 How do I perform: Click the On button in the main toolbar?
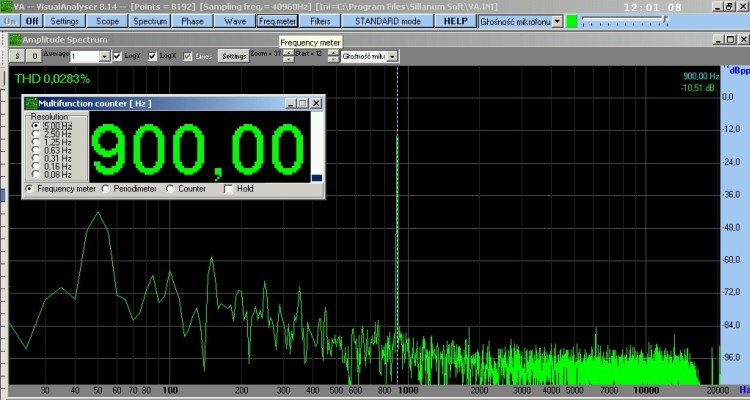(x=10, y=21)
